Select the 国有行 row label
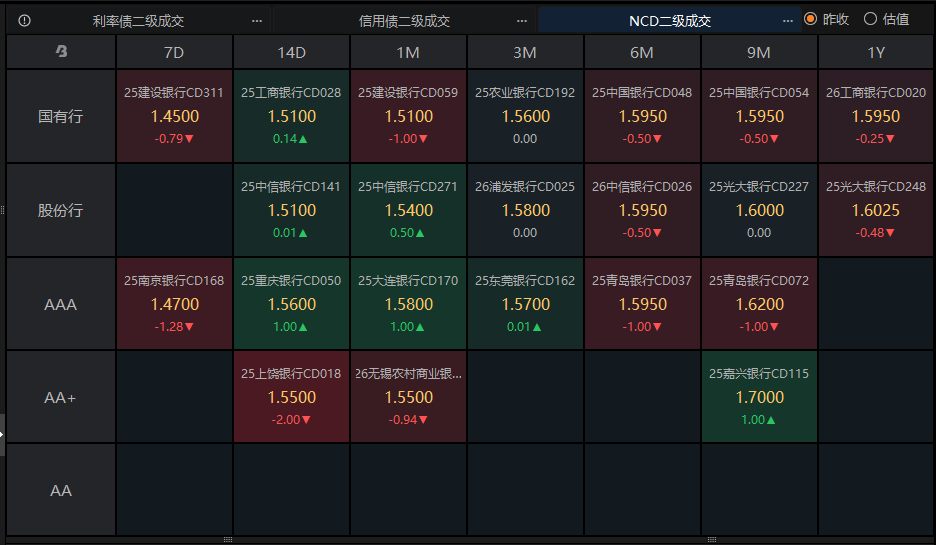Image resolution: width=936 pixels, height=545 pixels. 61,116
